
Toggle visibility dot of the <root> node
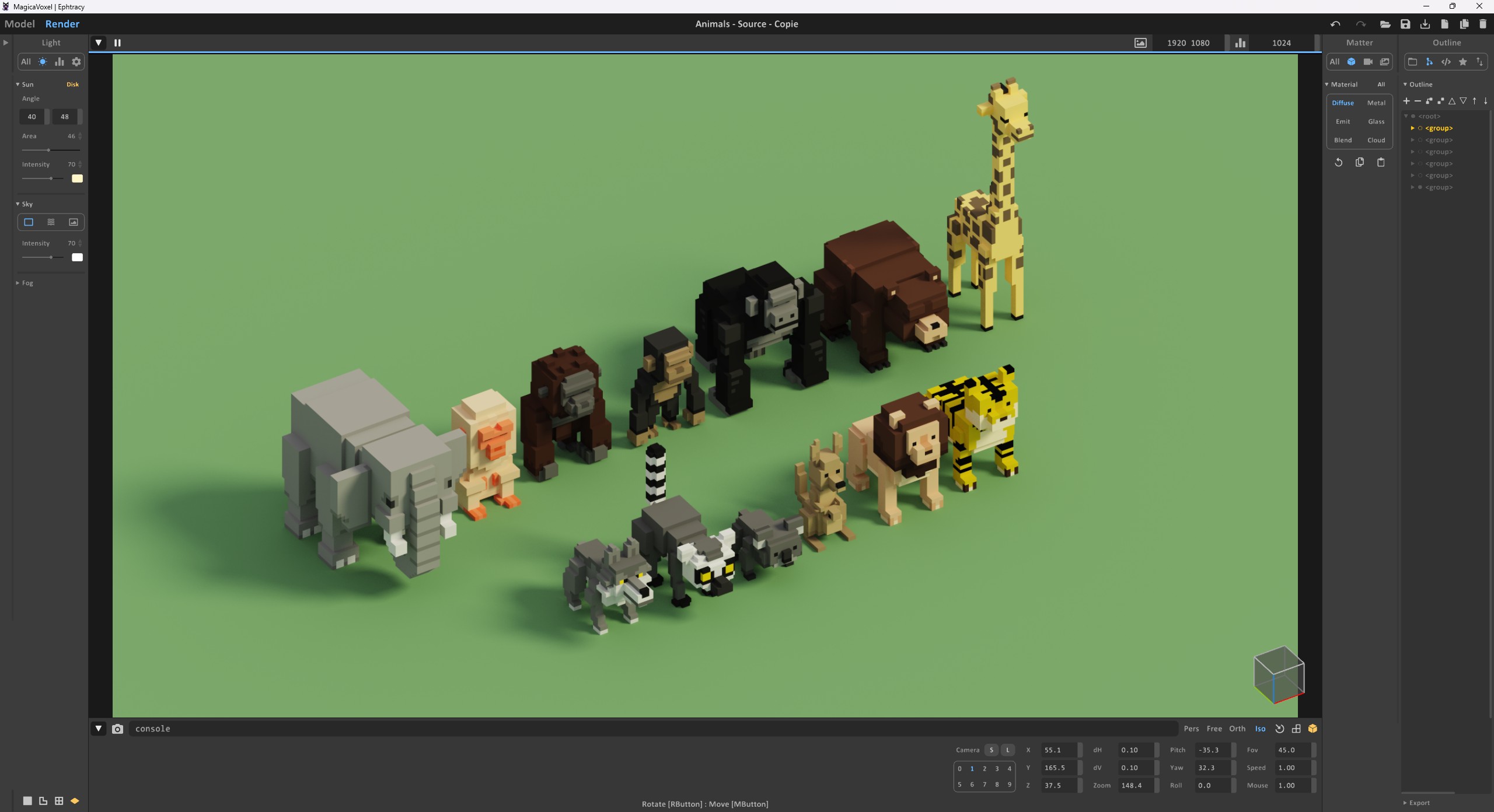click(x=1413, y=116)
